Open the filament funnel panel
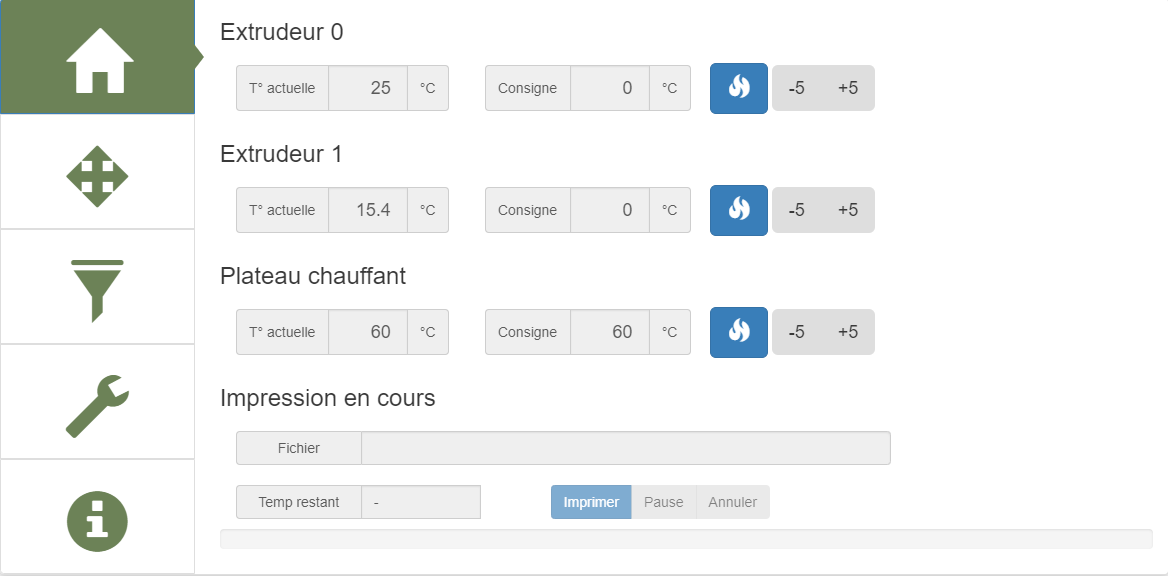 pos(97,290)
